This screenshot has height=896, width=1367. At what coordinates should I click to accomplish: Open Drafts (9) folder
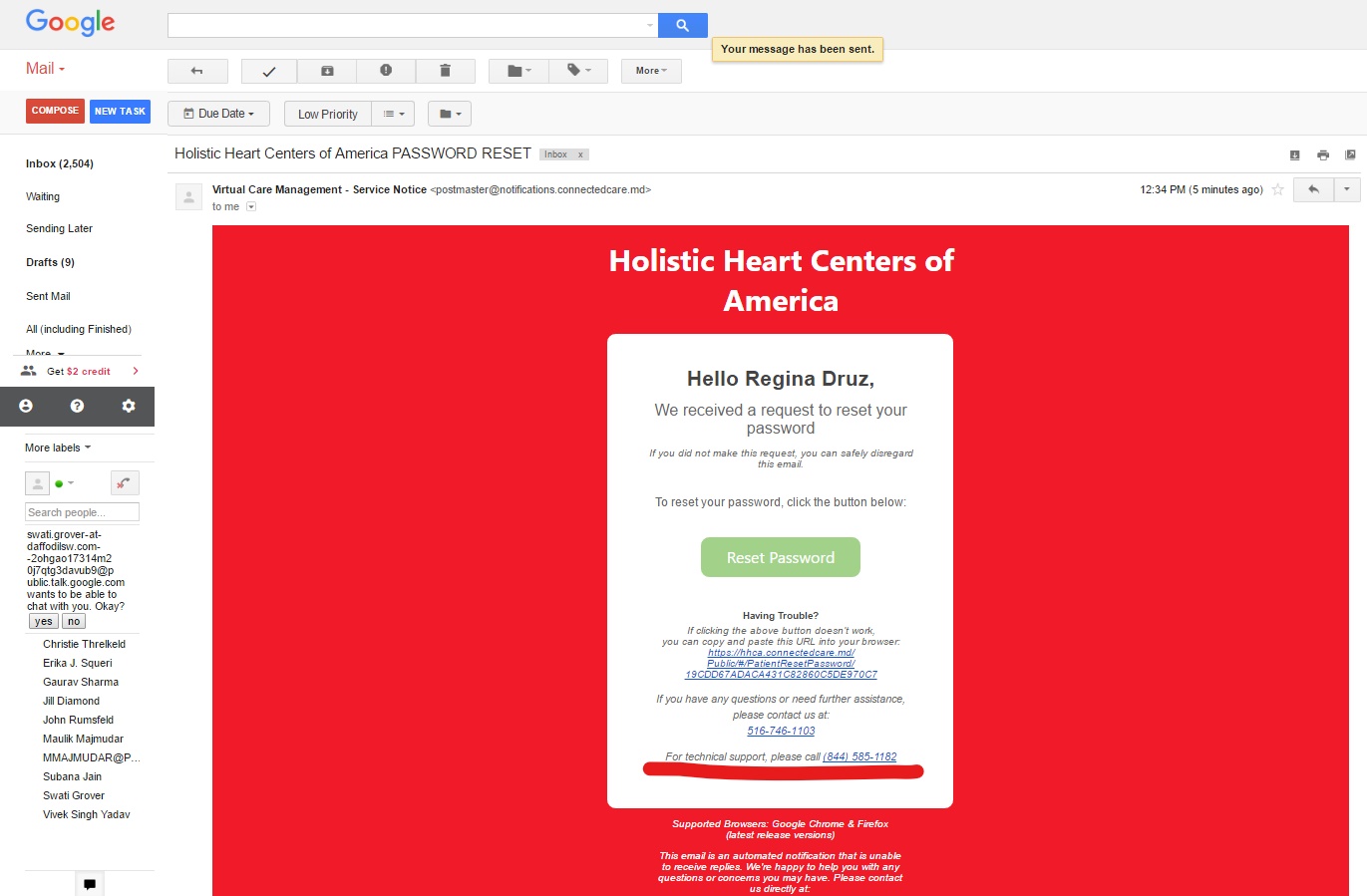[x=50, y=262]
